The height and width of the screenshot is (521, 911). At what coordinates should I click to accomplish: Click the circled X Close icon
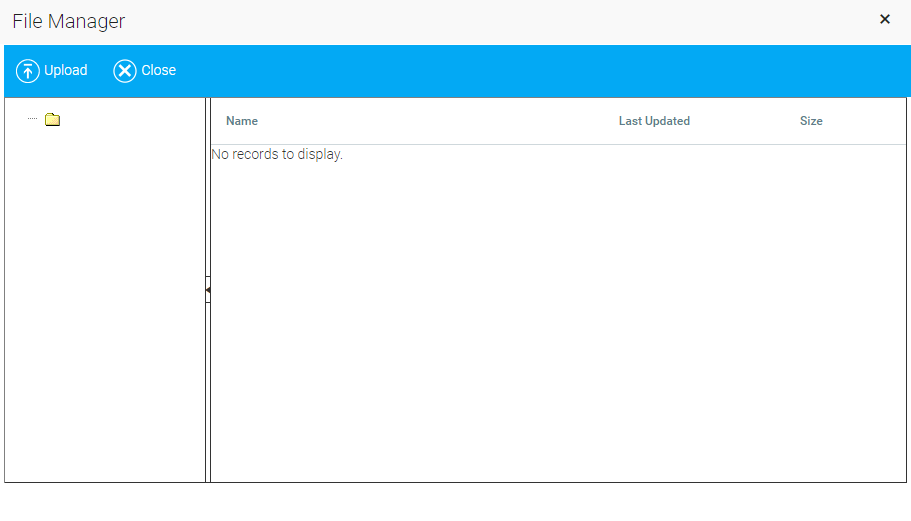(125, 71)
